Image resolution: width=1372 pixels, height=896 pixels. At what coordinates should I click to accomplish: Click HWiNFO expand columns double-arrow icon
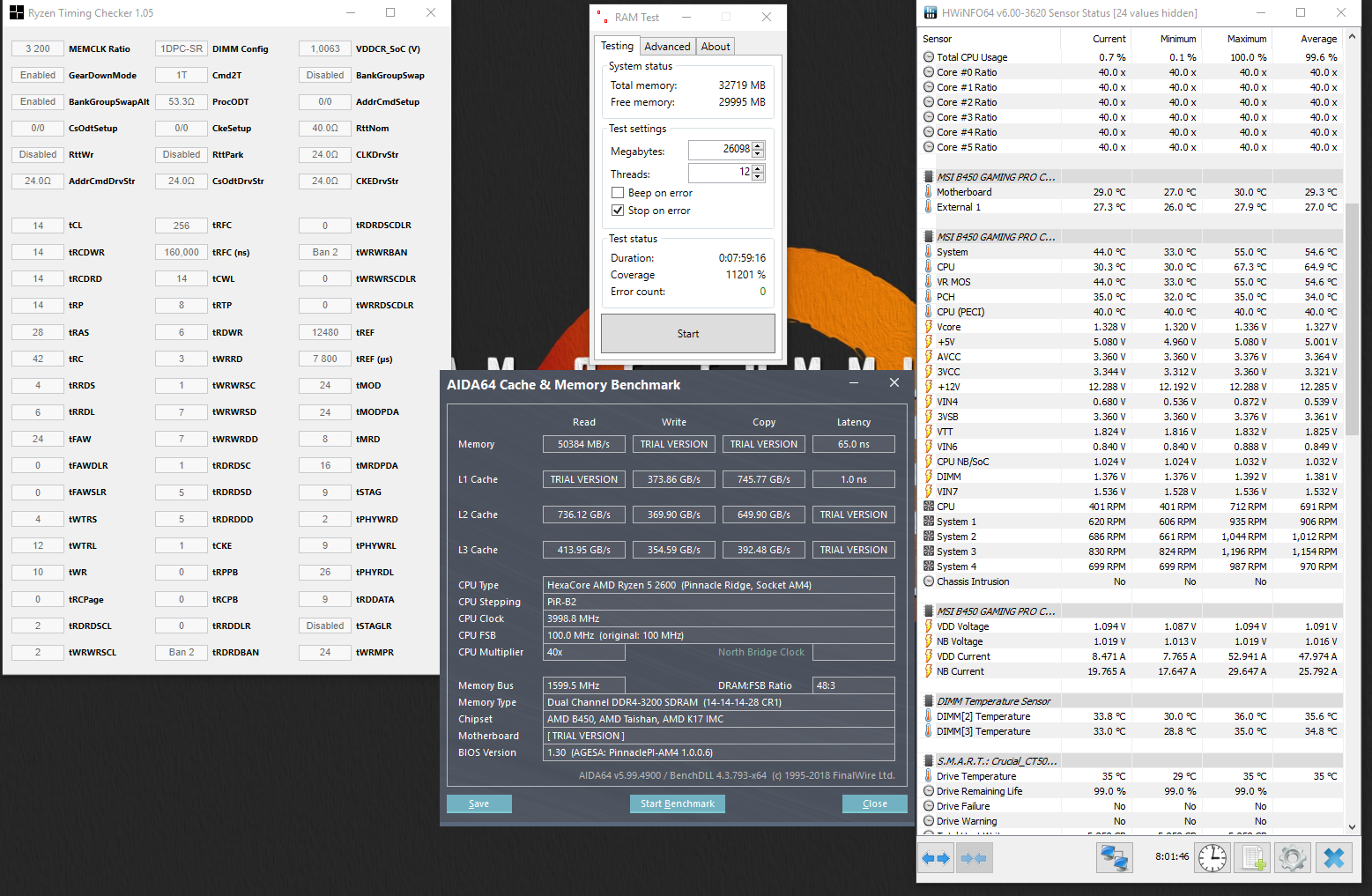[x=936, y=857]
